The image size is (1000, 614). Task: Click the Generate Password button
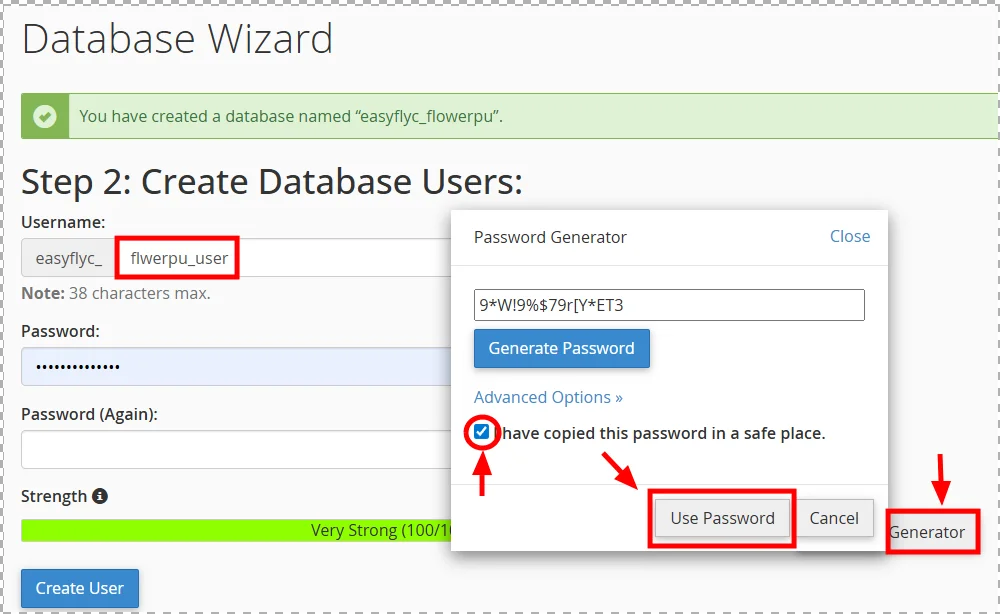[x=561, y=348]
